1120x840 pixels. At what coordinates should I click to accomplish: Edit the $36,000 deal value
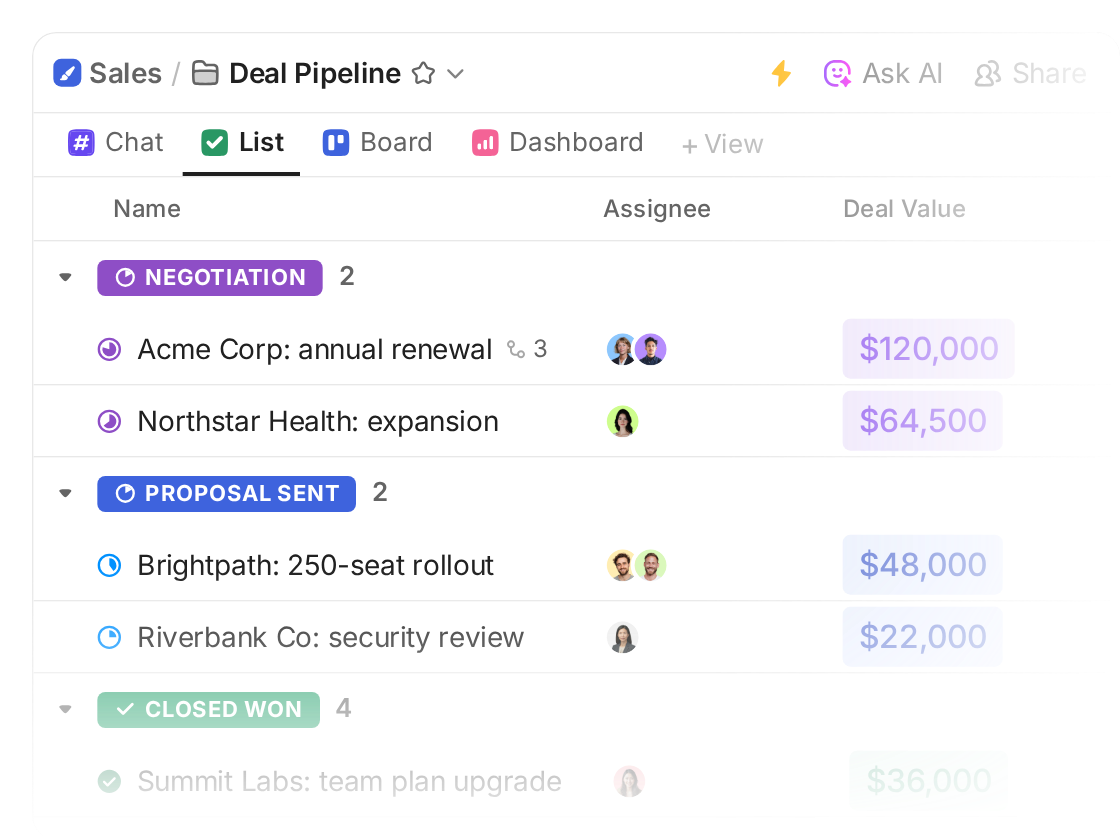click(x=929, y=781)
